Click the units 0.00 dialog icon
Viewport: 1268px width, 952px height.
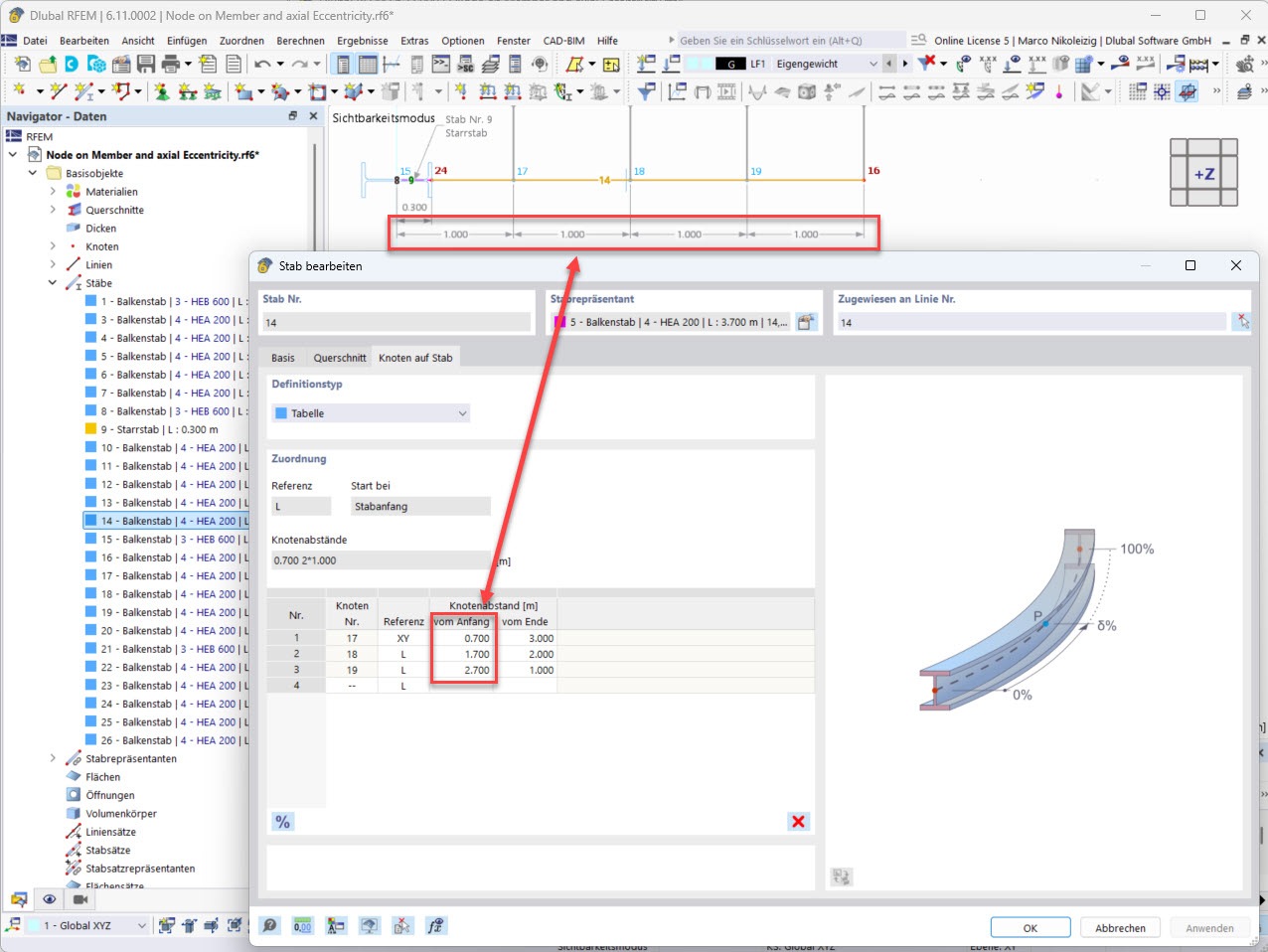tap(303, 925)
